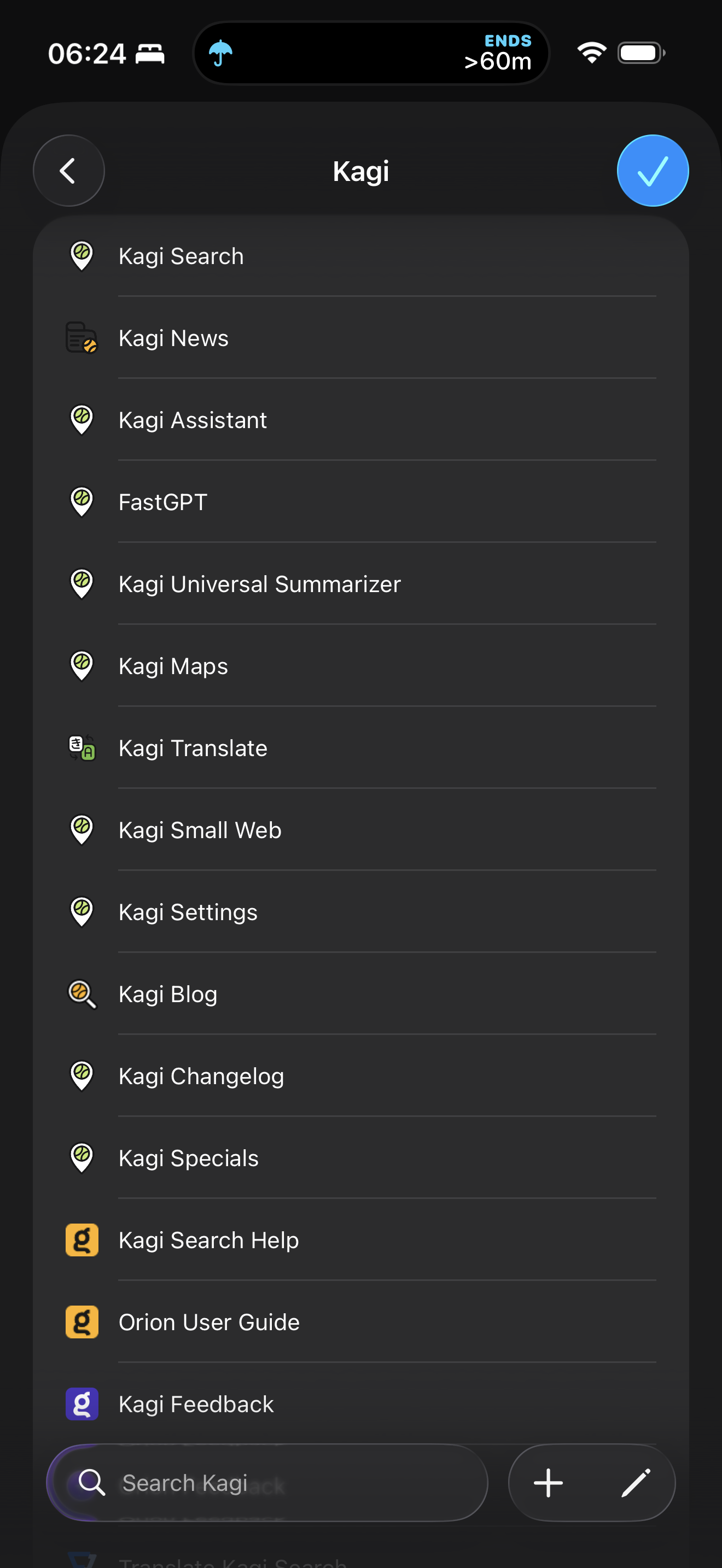Tap the back chevron button
Screen dimensions: 722x1568
click(x=68, y=171)
